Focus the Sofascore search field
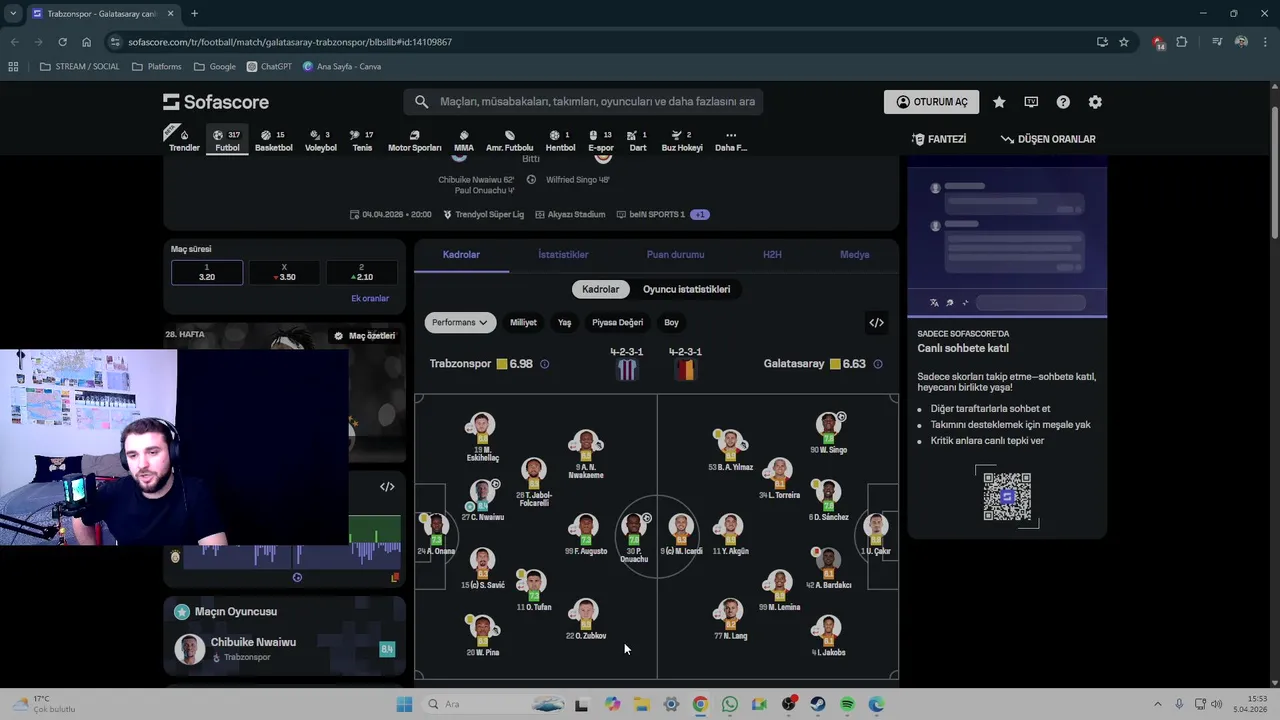This screenshot has height=720, width=1280. pos(584,102)
